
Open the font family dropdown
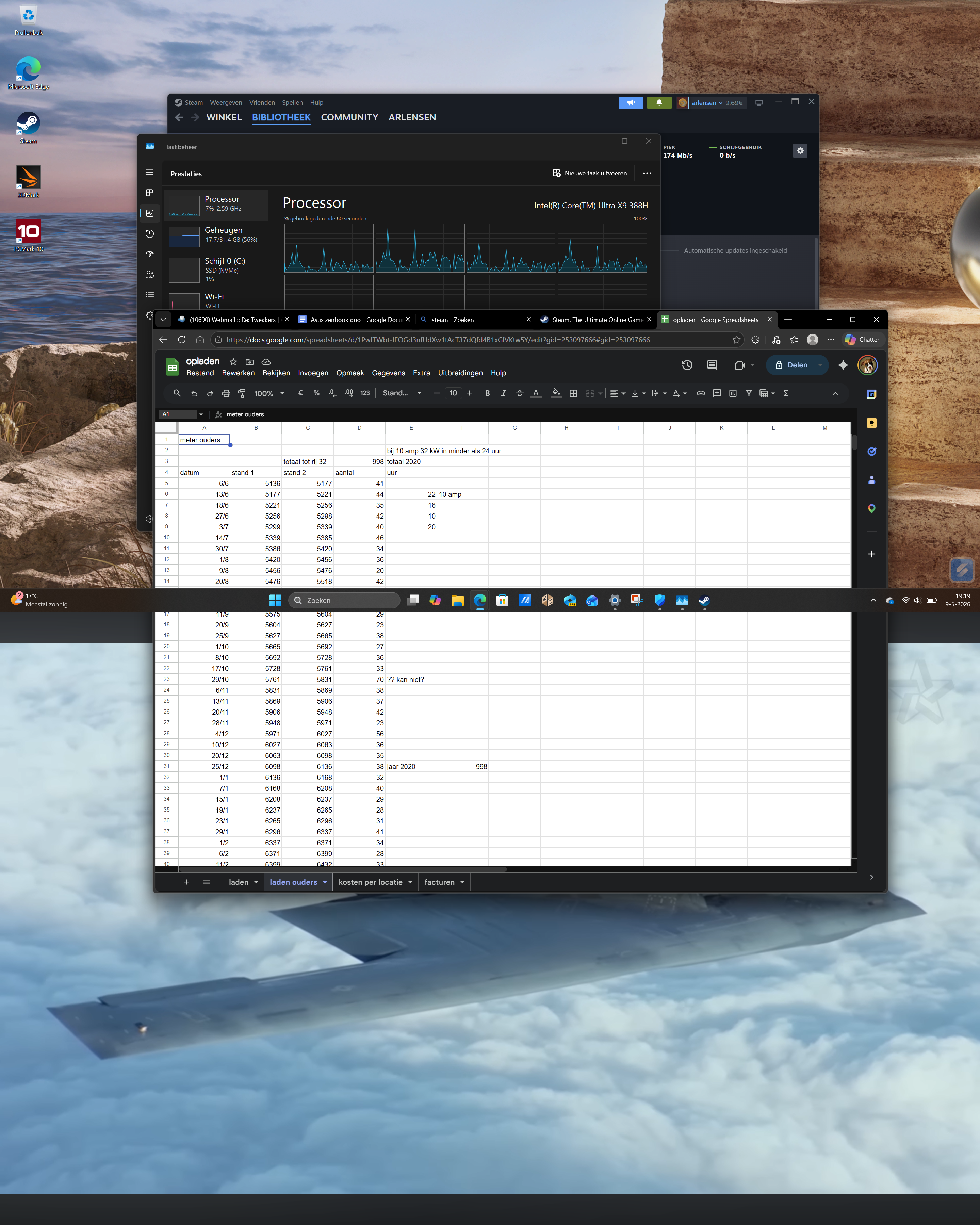click(x=402, y=393)
